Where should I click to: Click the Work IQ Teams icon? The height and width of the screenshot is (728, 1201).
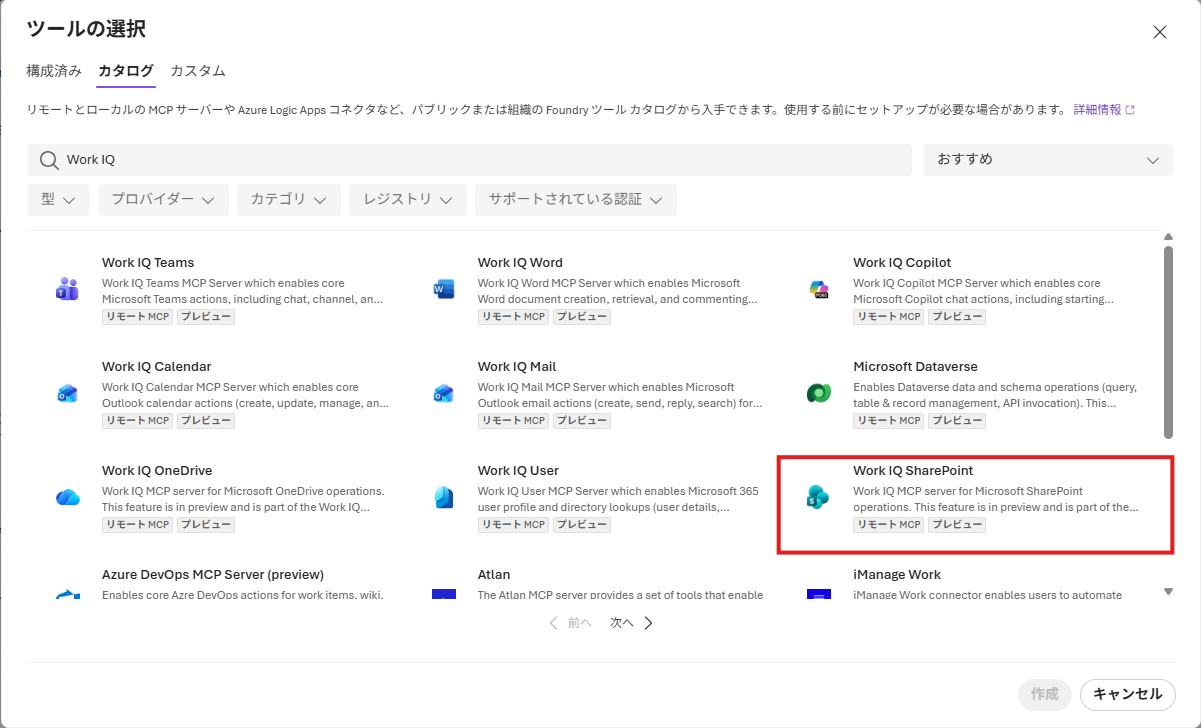(67, 289)
